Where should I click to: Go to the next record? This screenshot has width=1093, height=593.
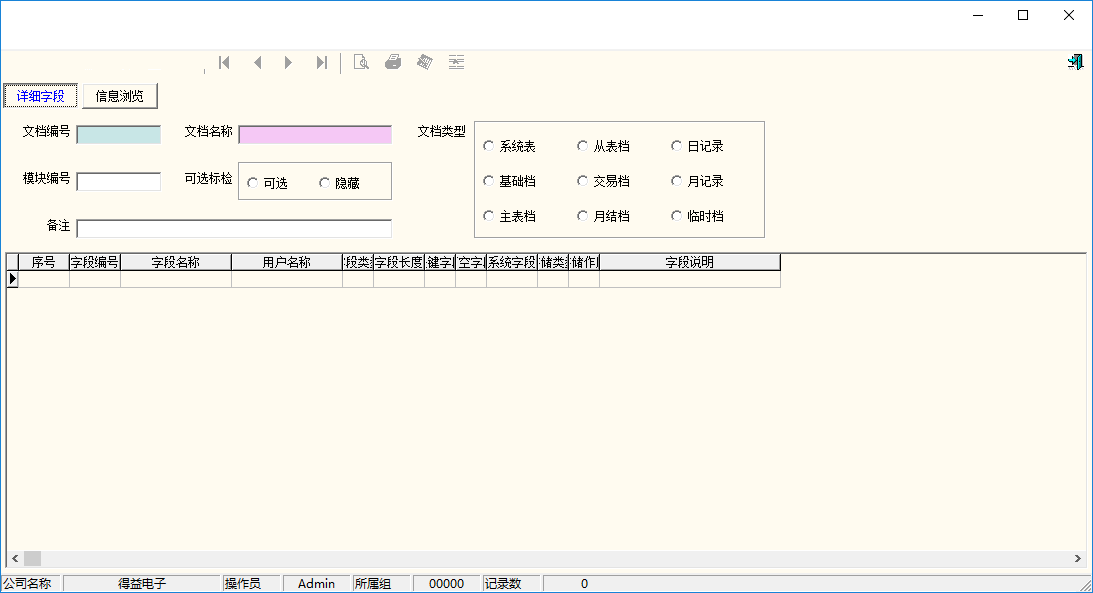click(x=288, y=63)
